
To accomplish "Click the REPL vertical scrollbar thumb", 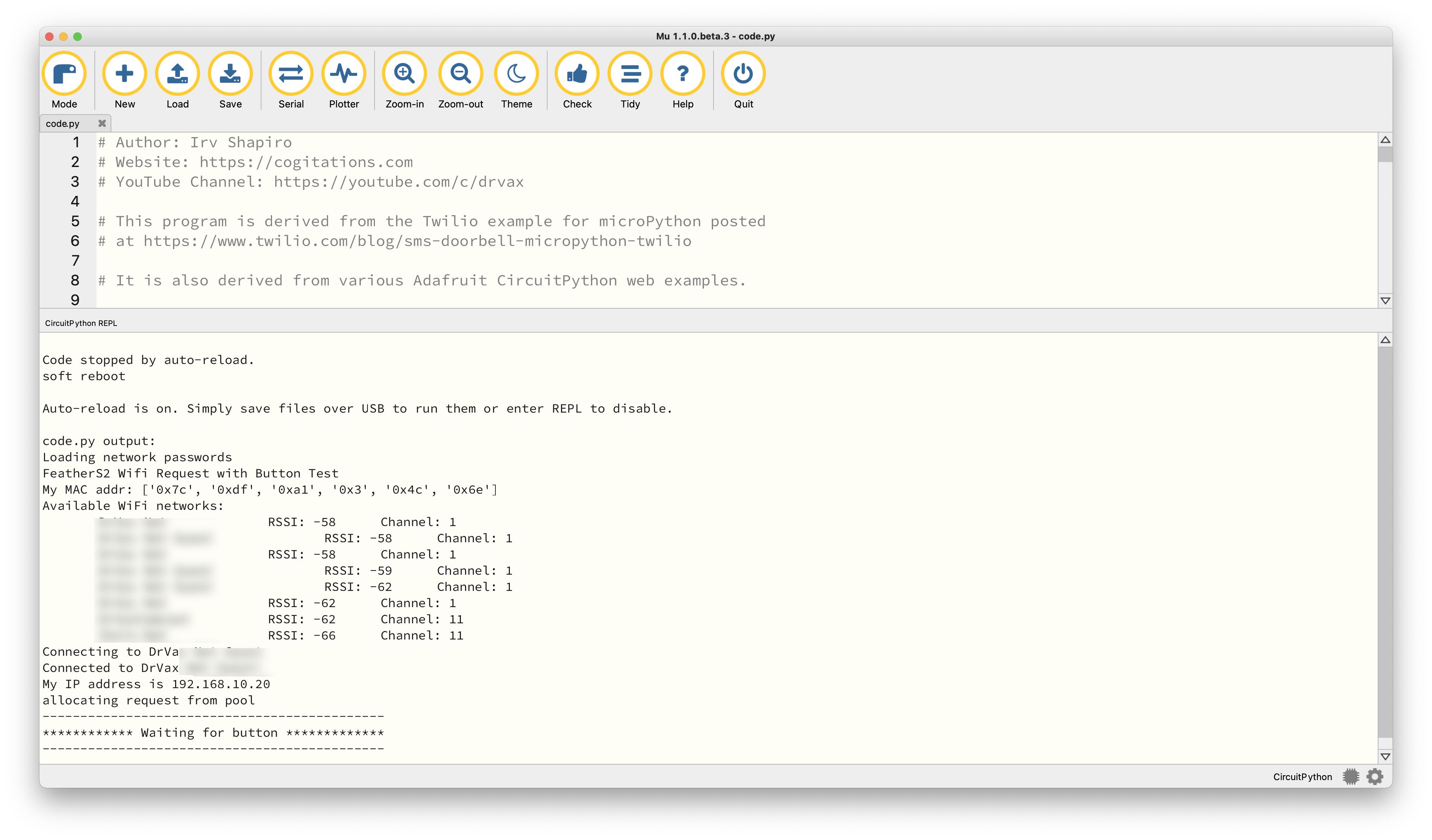I will coord(1385,543).
